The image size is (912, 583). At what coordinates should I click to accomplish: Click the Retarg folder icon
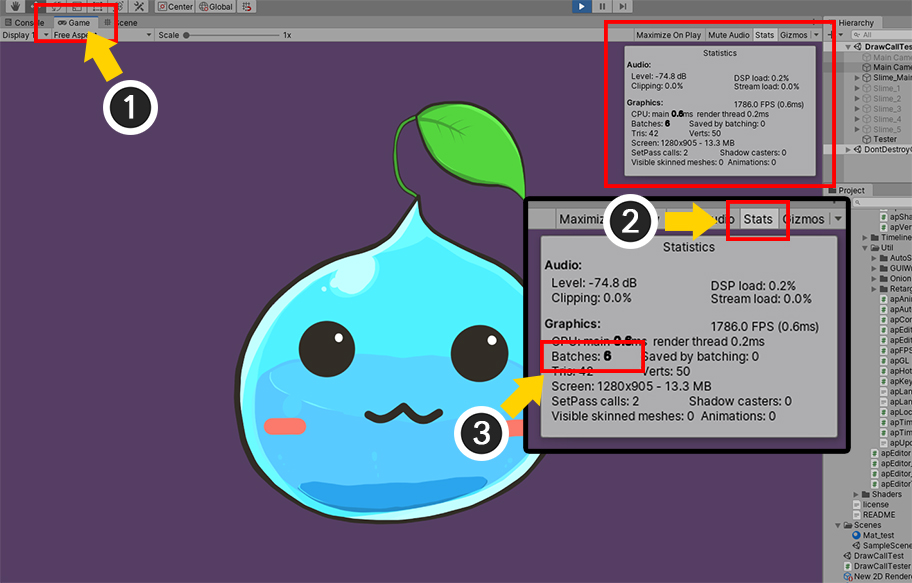(x=884, y=289)
